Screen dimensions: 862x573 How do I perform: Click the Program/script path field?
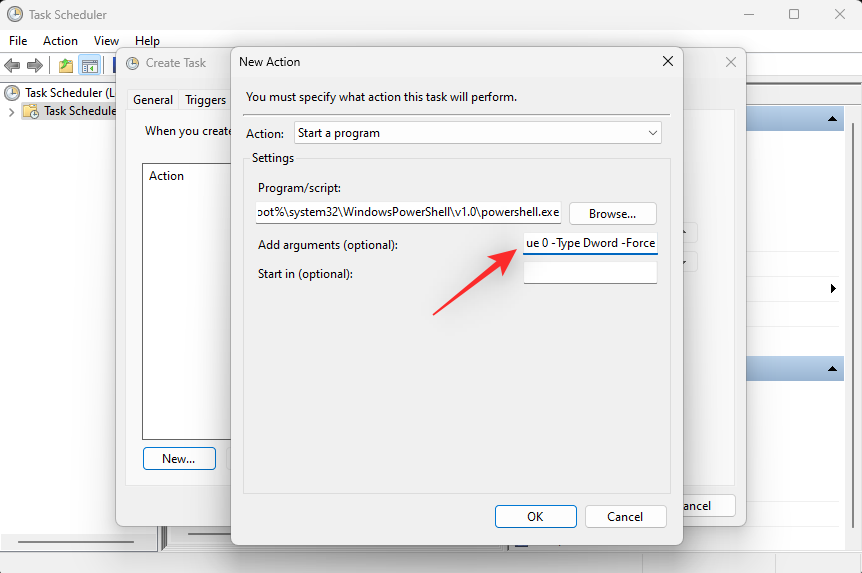pos(408,212)
